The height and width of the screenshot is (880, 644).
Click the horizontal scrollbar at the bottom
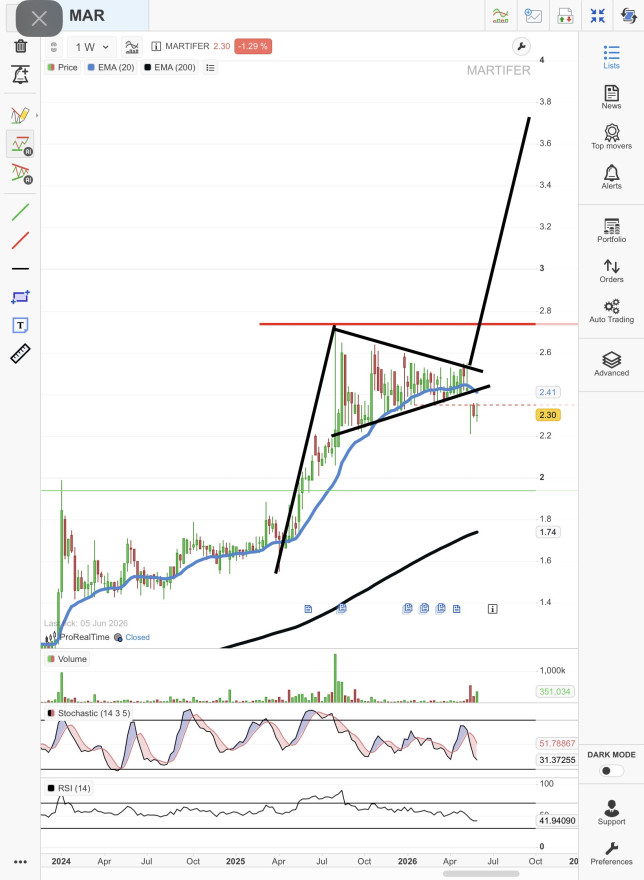481,874
